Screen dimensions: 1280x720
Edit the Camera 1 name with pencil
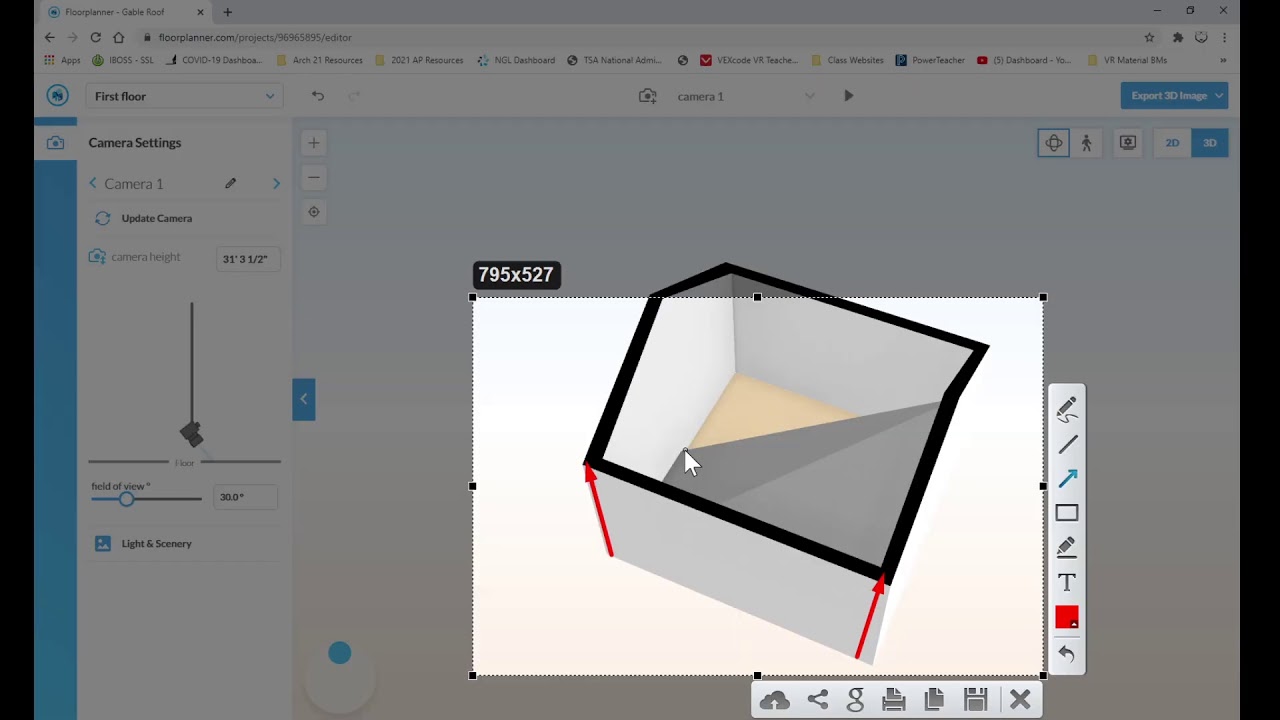tap(230, 183)
